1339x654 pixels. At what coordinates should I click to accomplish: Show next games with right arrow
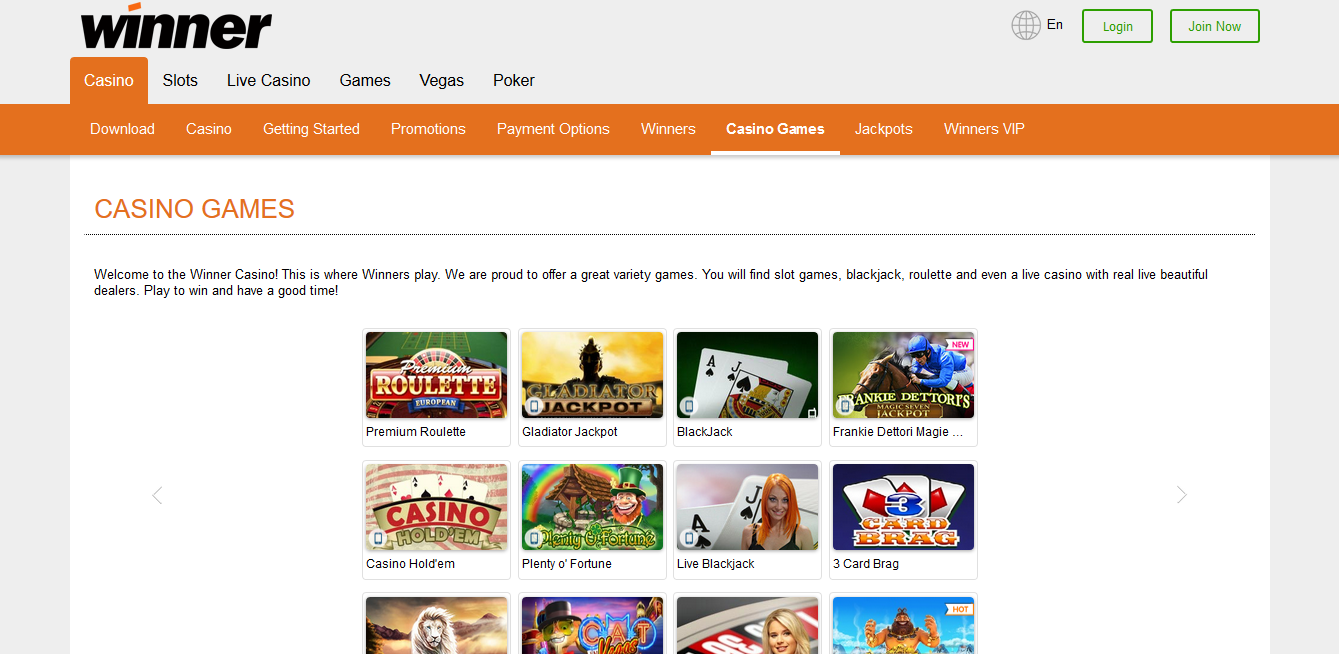[x=1182, y=495]
